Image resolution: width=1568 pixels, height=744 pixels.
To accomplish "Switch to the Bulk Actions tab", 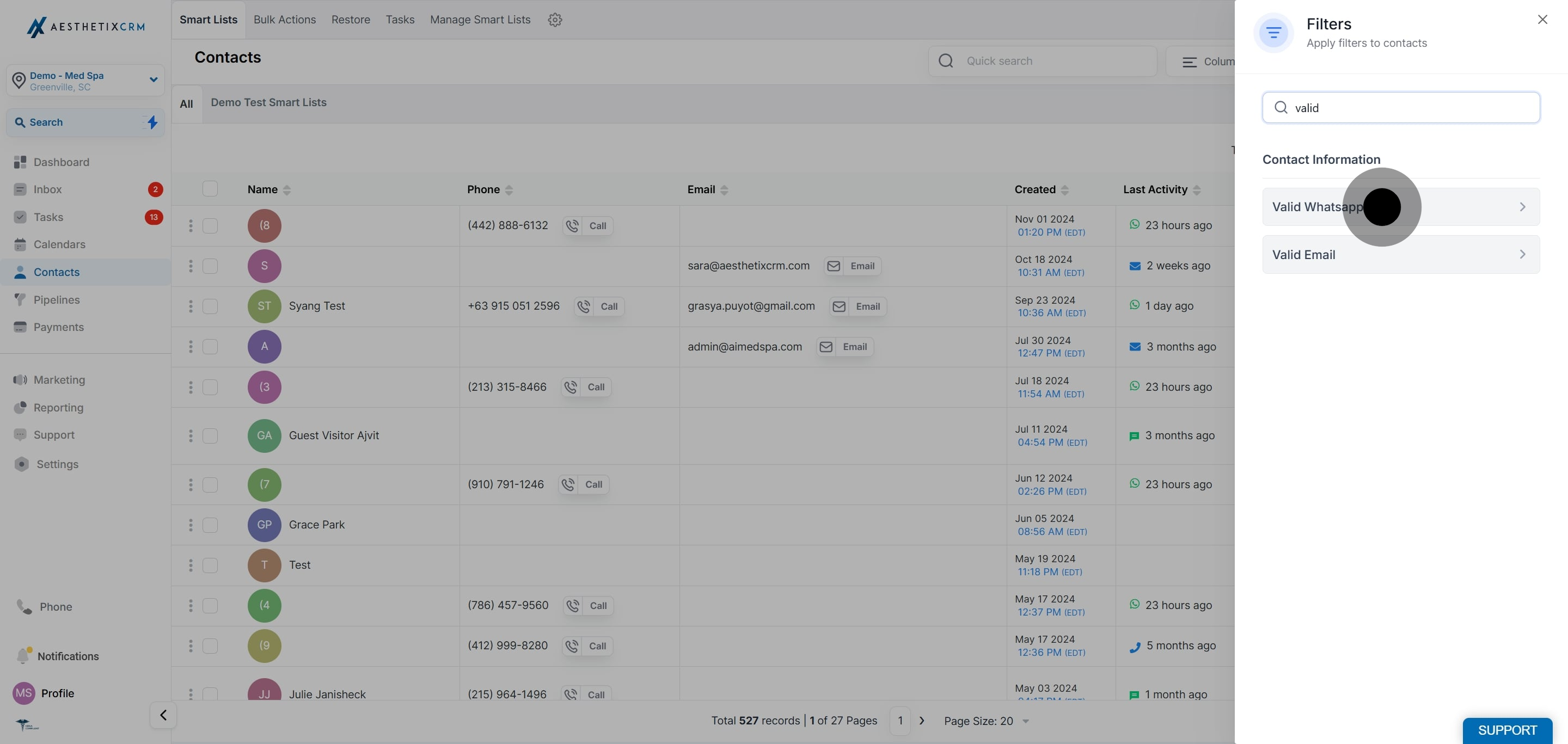I will coord(284,20).
